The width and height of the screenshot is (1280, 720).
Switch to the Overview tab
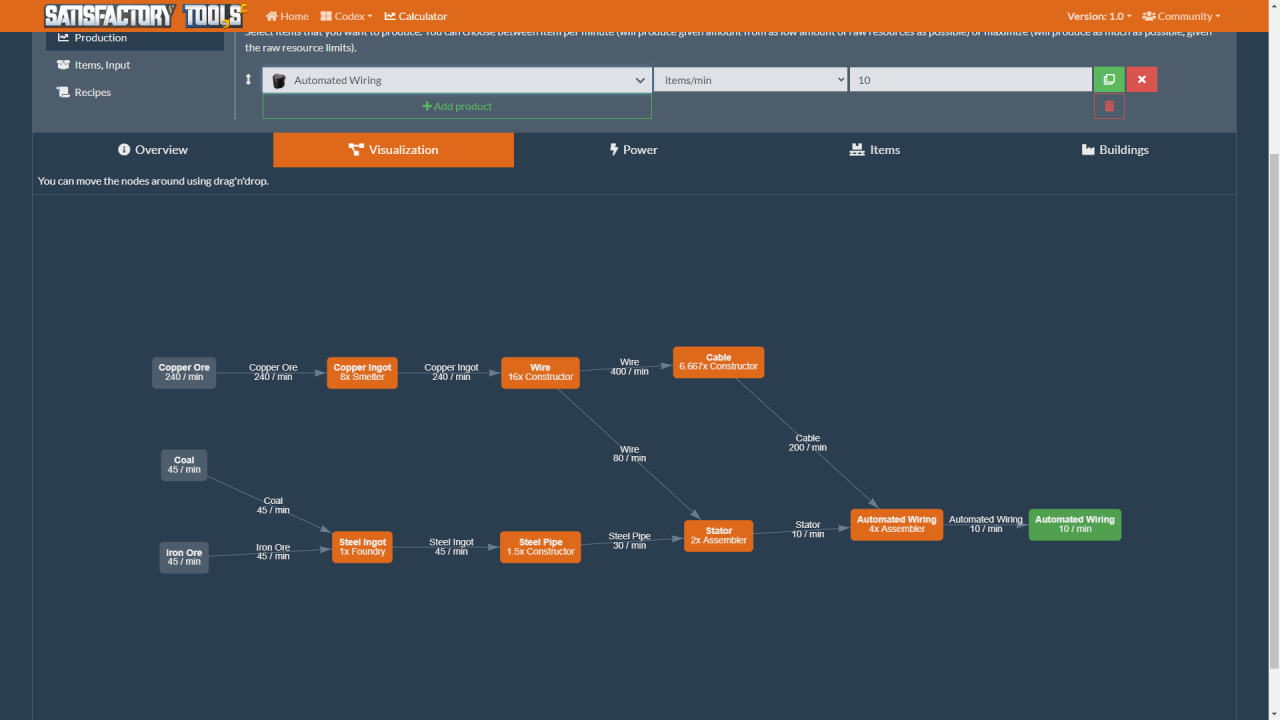pos(153,150)
